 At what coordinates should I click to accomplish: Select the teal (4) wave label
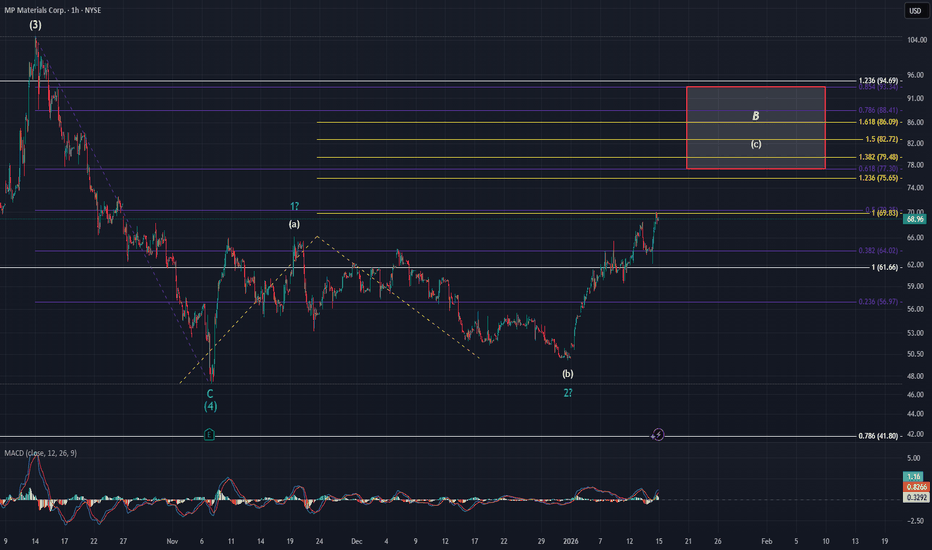[x=210, y=408]
